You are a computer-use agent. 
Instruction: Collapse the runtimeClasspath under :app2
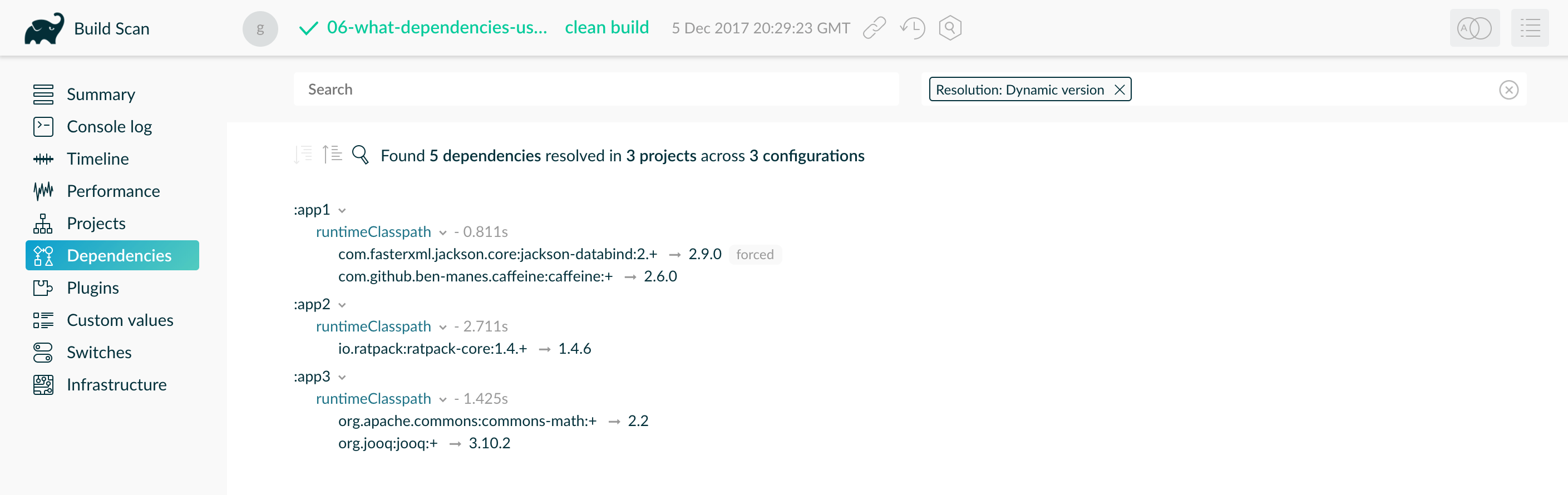(x=443, y=327)
